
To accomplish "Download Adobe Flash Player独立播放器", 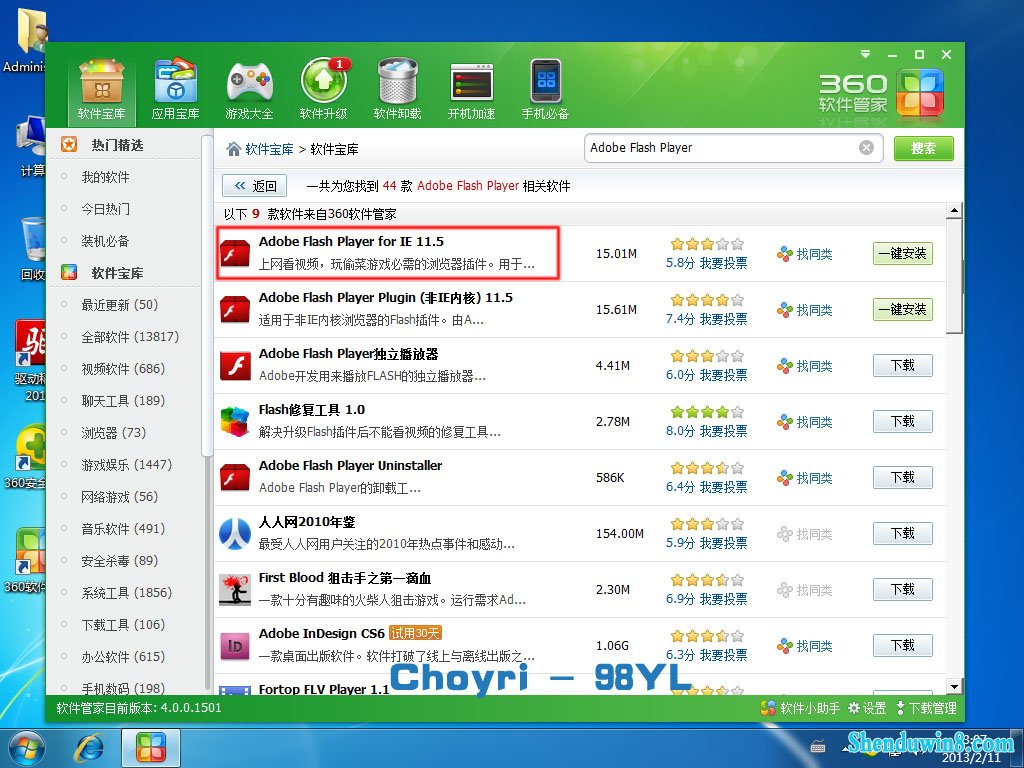I will click(x=903, y=366).
